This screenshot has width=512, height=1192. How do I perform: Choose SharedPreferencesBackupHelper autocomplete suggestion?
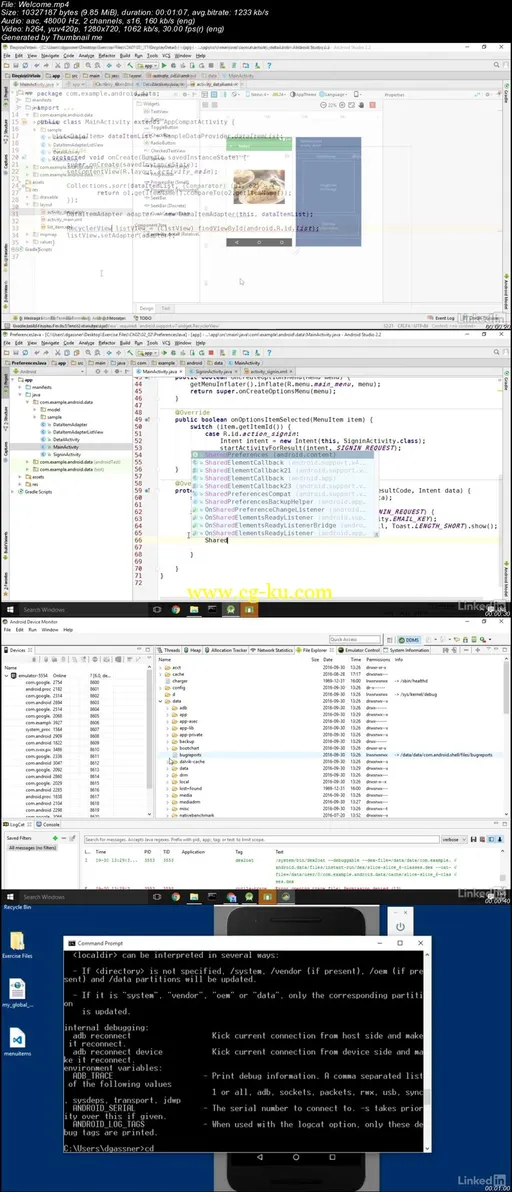(284, 502)
